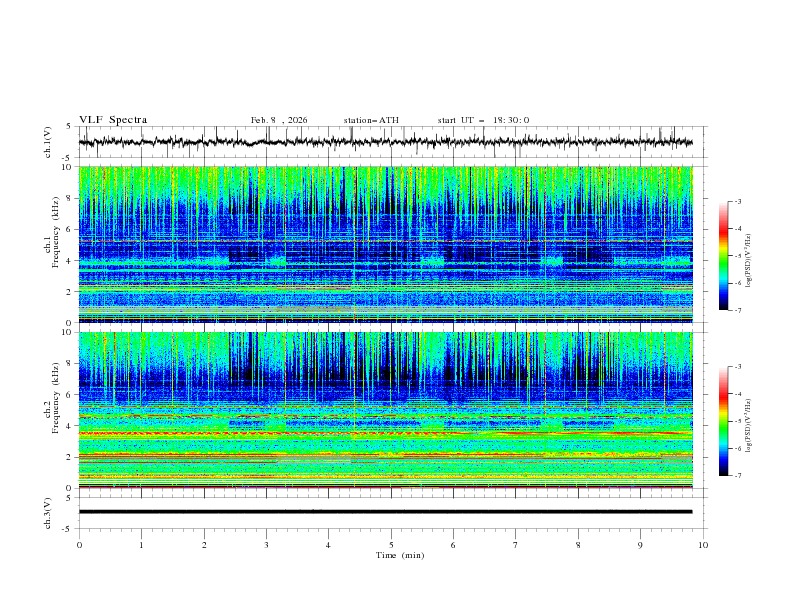Click the ch.1 colorbar log(PSD) label
The image size is (792, 612).
point(748,261)
